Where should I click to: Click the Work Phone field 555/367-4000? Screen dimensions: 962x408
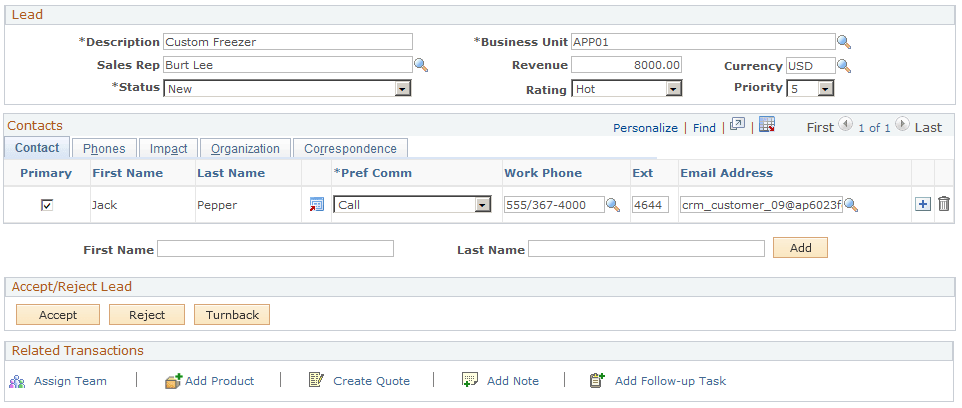pos(554,205)
